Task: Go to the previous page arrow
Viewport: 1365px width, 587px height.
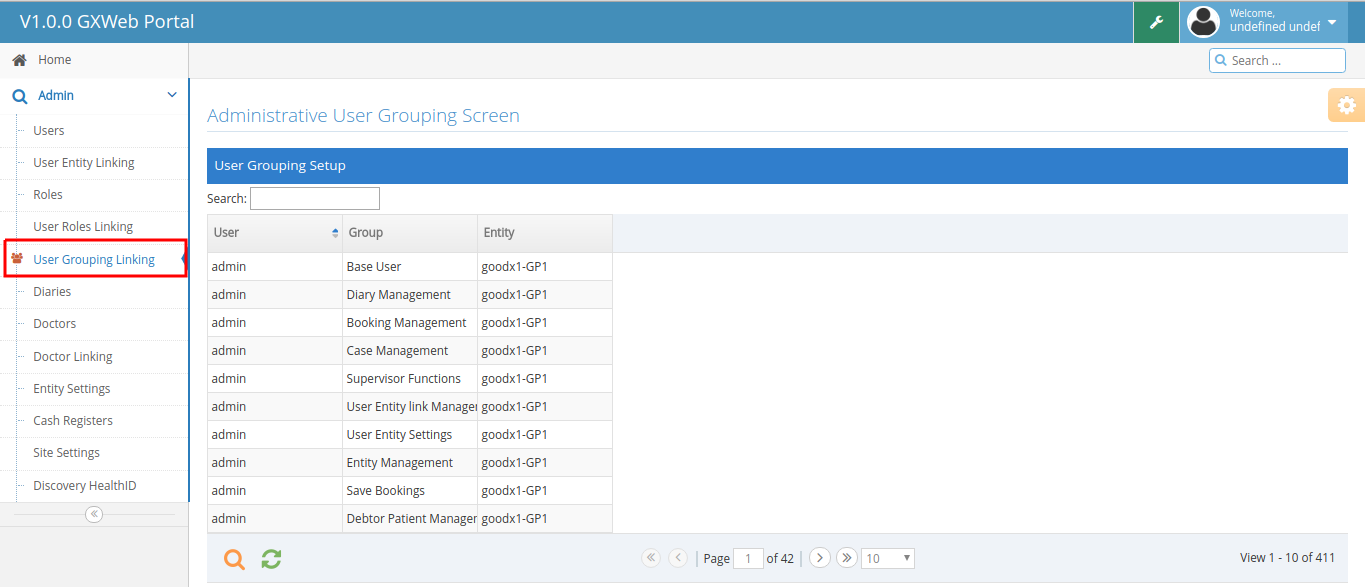Action: [678, 558]
